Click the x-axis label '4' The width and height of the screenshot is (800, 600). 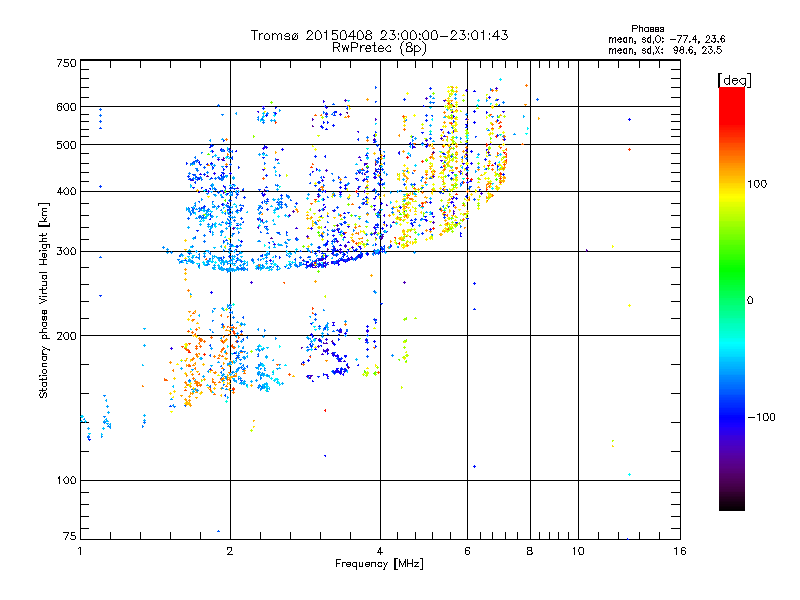pyautogui.click(x=380, y=551)
